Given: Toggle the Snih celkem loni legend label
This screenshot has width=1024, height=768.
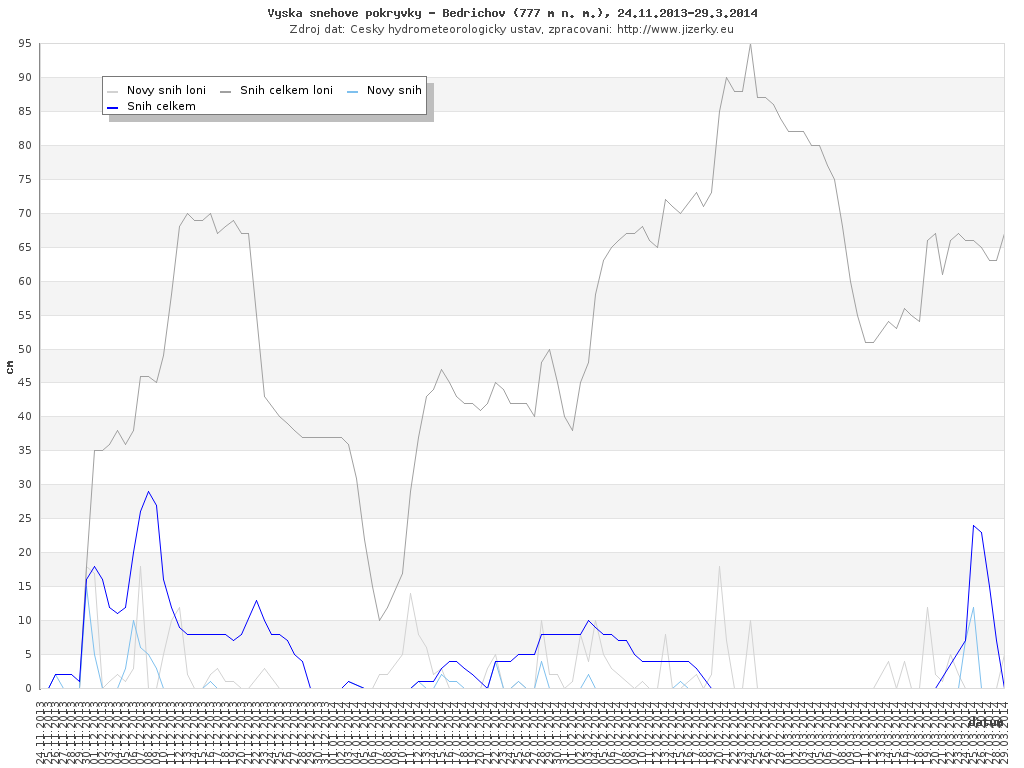Looking at the screenshot, I should [x=286, y=91].
